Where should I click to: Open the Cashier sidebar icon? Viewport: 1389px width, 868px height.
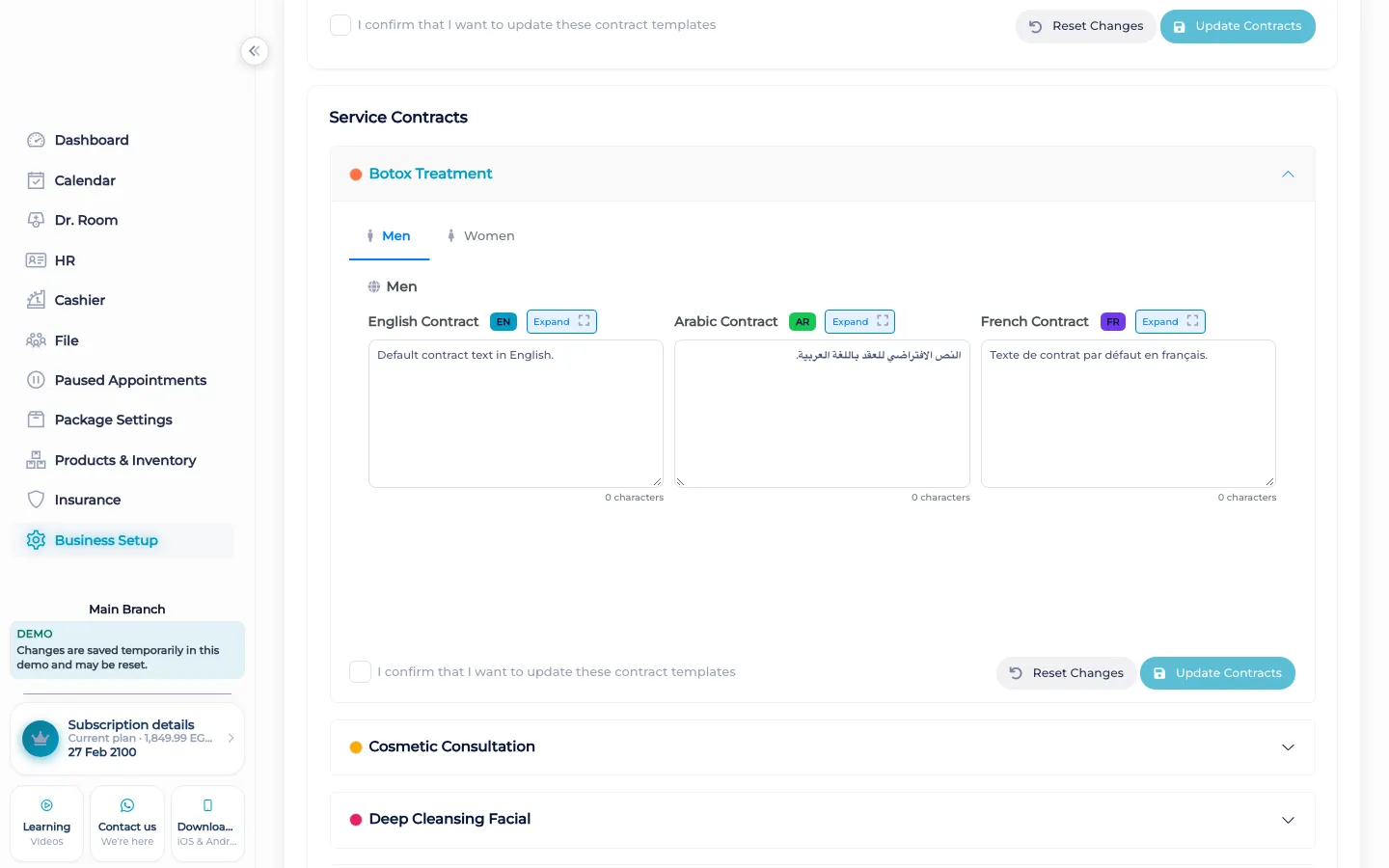36,300
